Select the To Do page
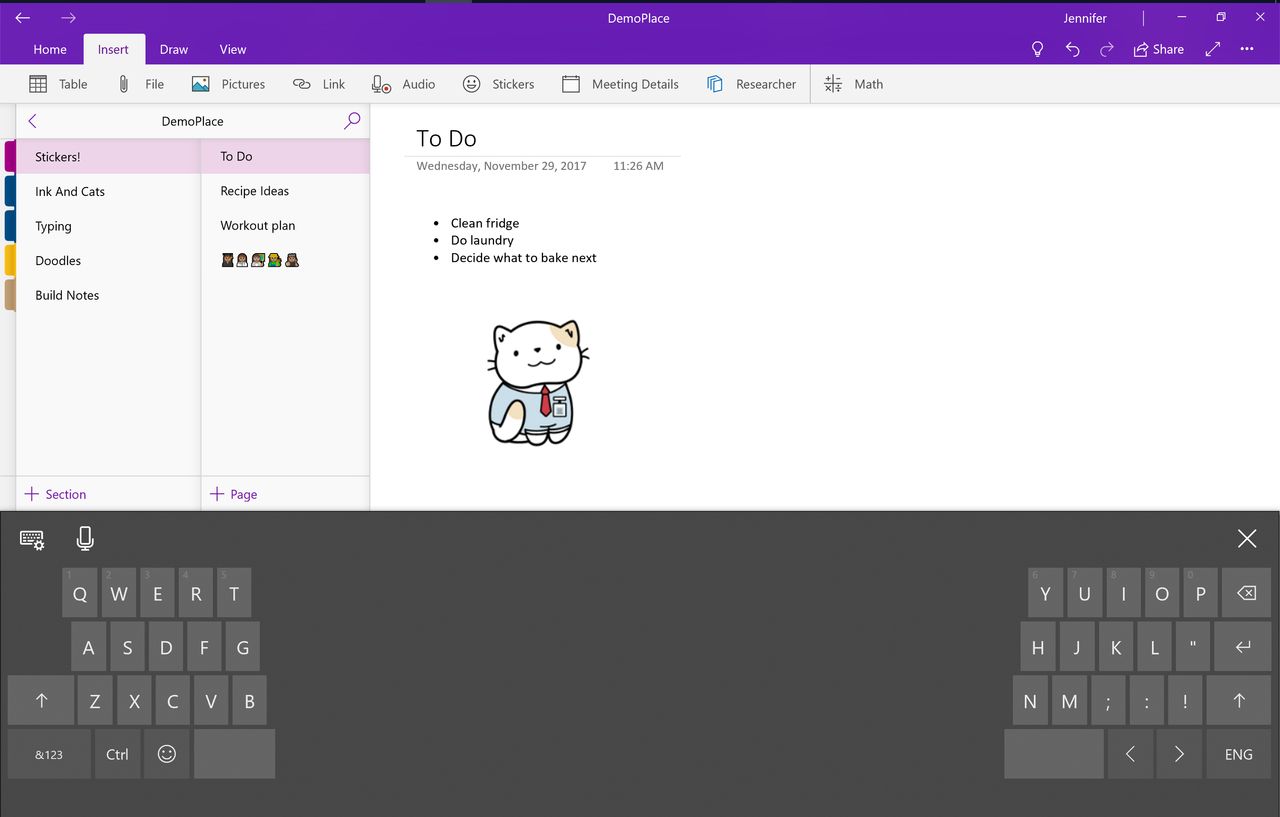This screenshot has width=1280, height=817. coord(286,156)
